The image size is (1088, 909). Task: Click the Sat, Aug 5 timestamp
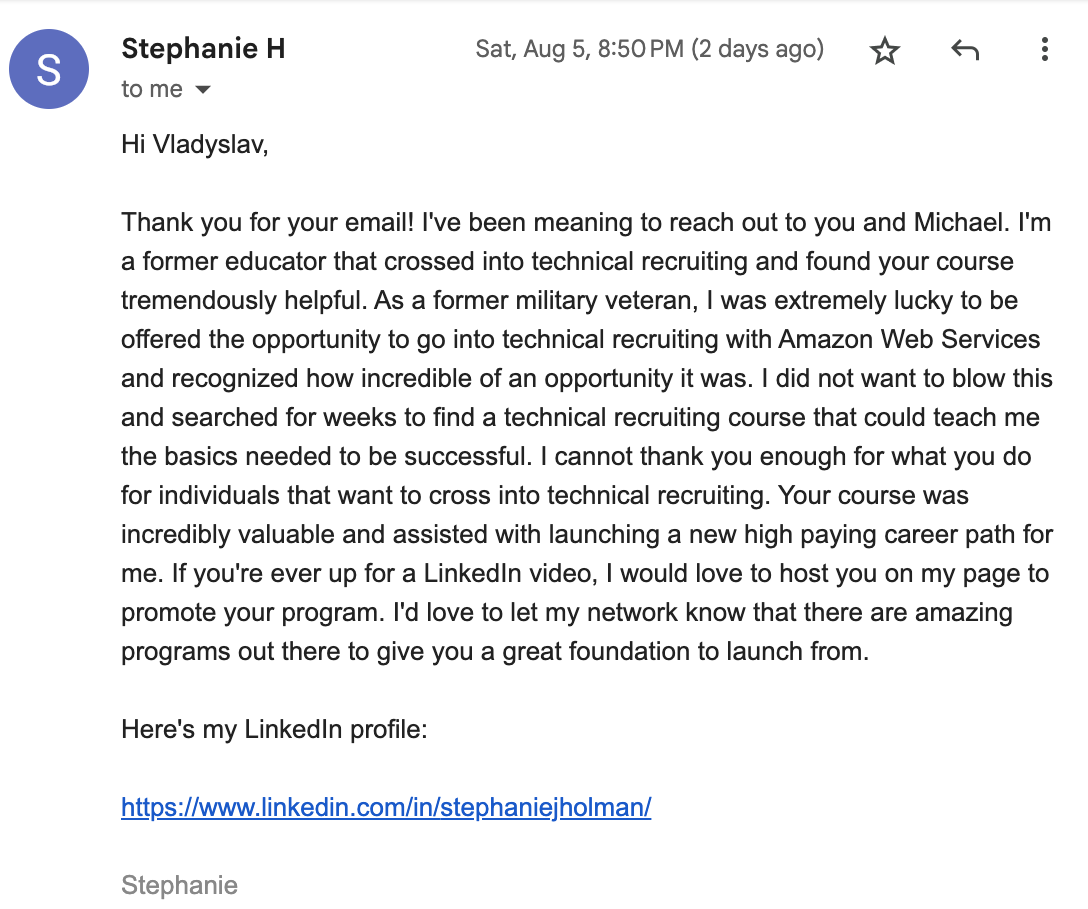point(579,49)
